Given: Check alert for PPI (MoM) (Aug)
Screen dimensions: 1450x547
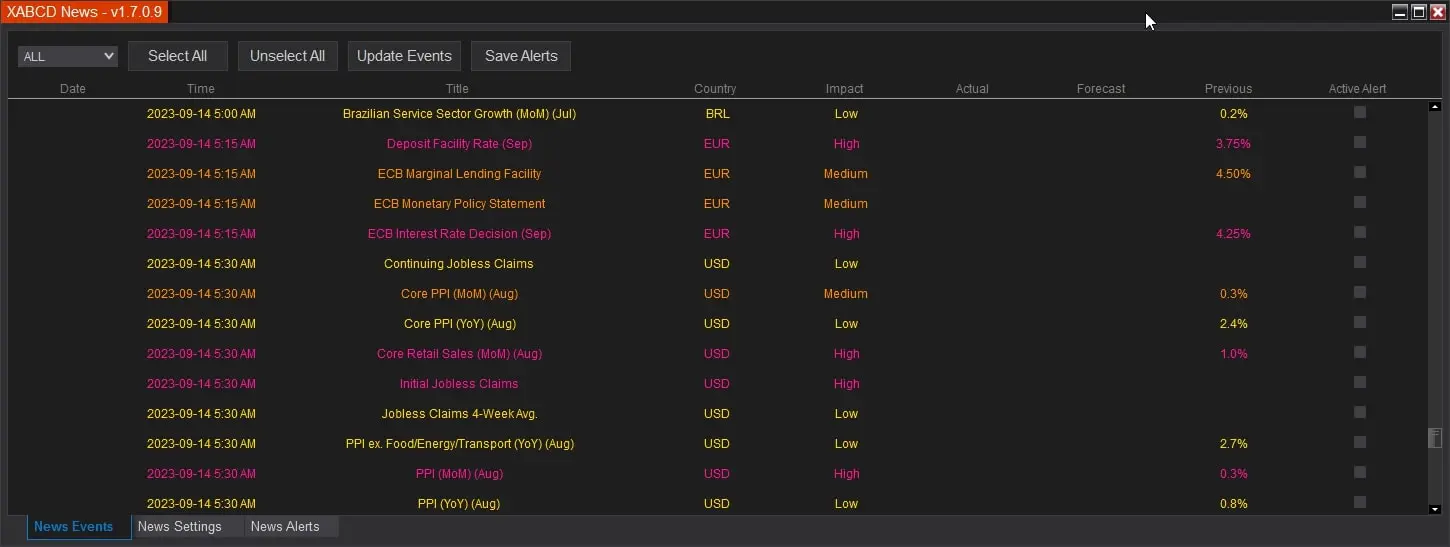Looking at the screenshot, I should click(x=1360, y=472).
